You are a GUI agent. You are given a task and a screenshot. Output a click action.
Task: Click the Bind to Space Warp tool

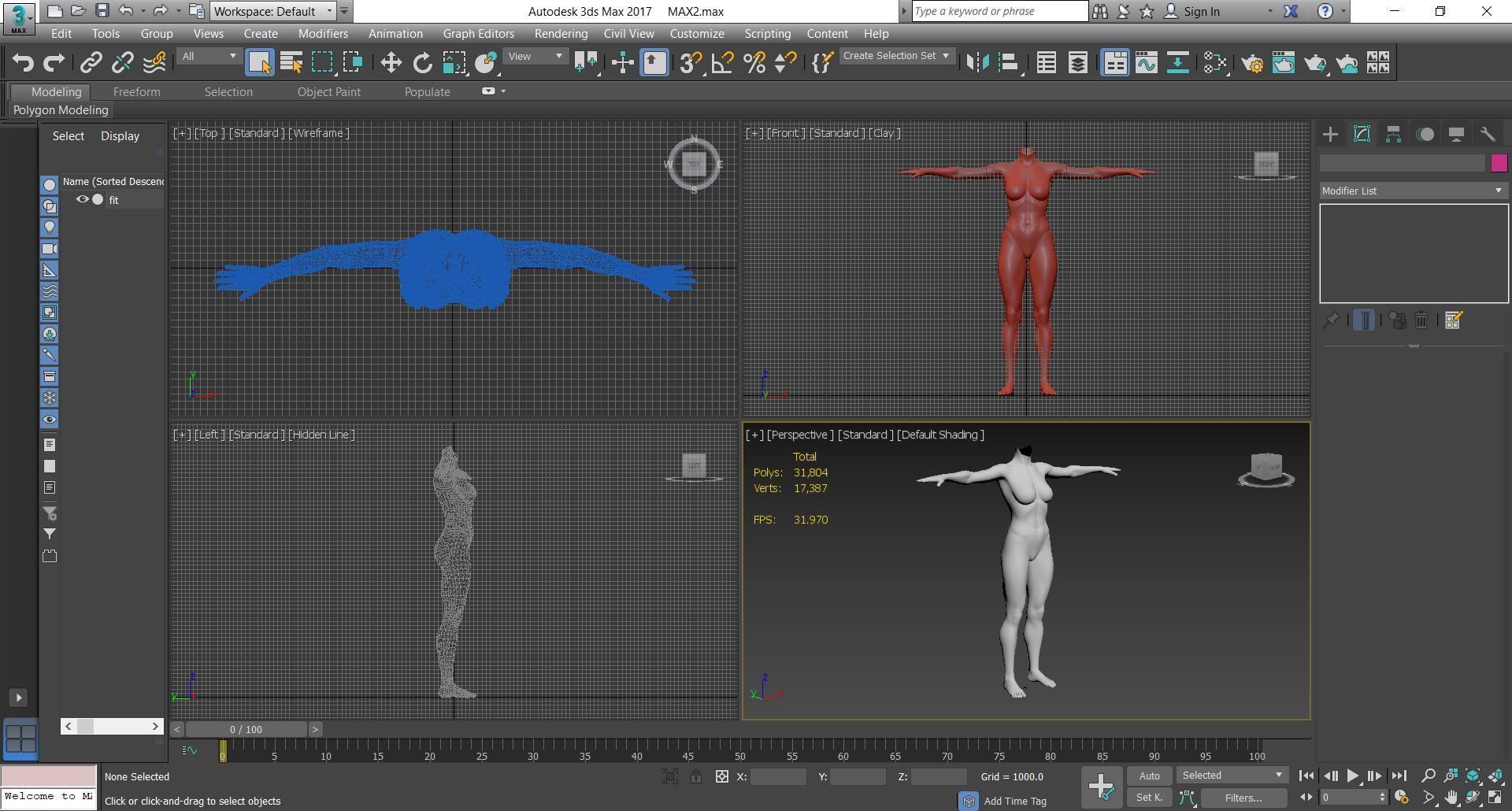[x=154, y=62]
